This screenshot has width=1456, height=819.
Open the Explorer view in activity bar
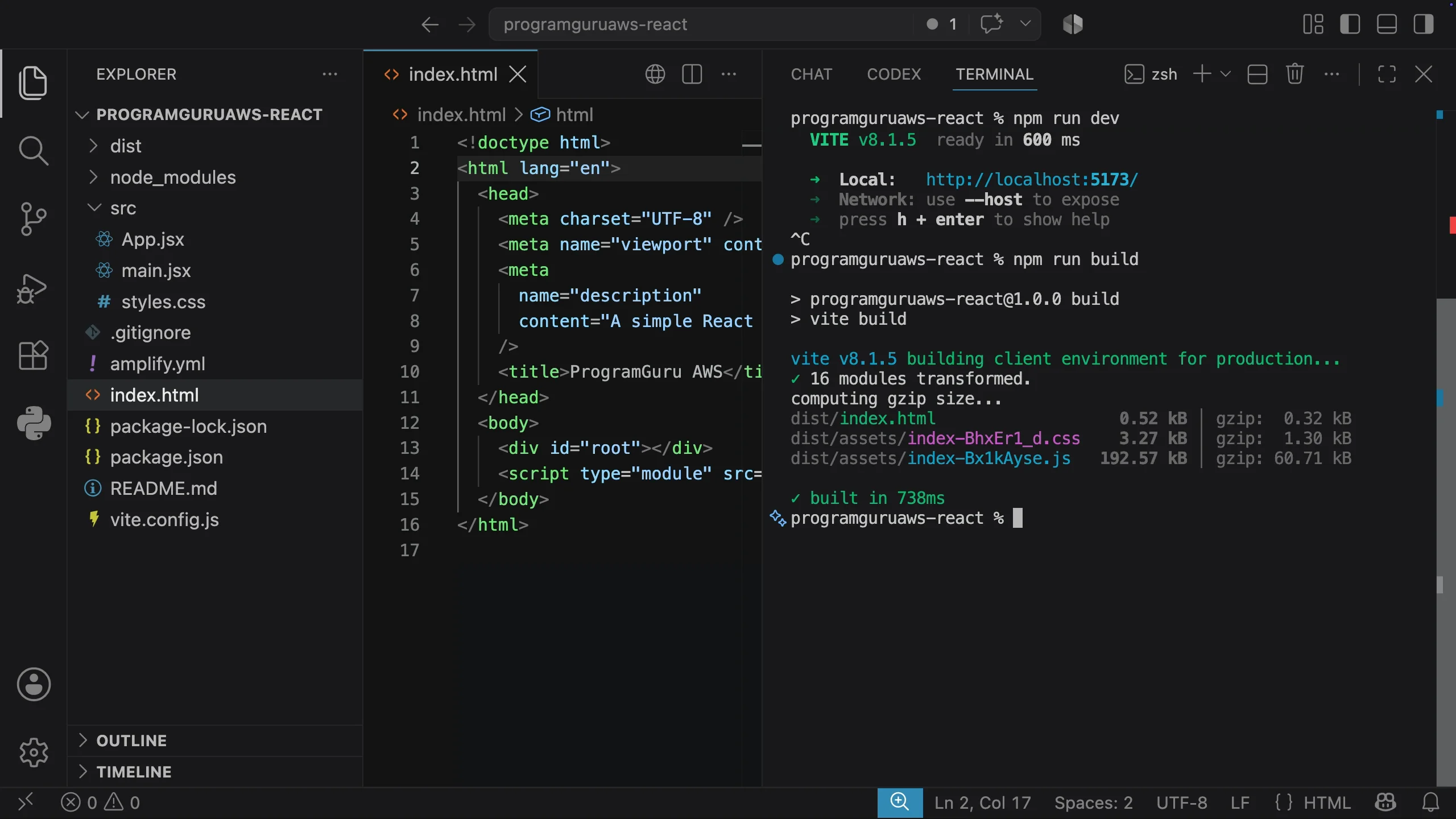pos(33,83)
